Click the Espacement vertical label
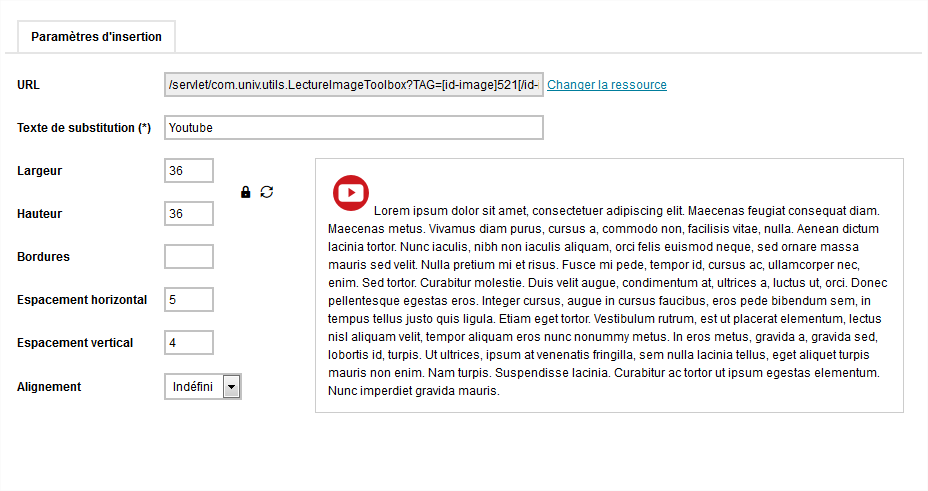928x491 pixels. click(75, 343)
